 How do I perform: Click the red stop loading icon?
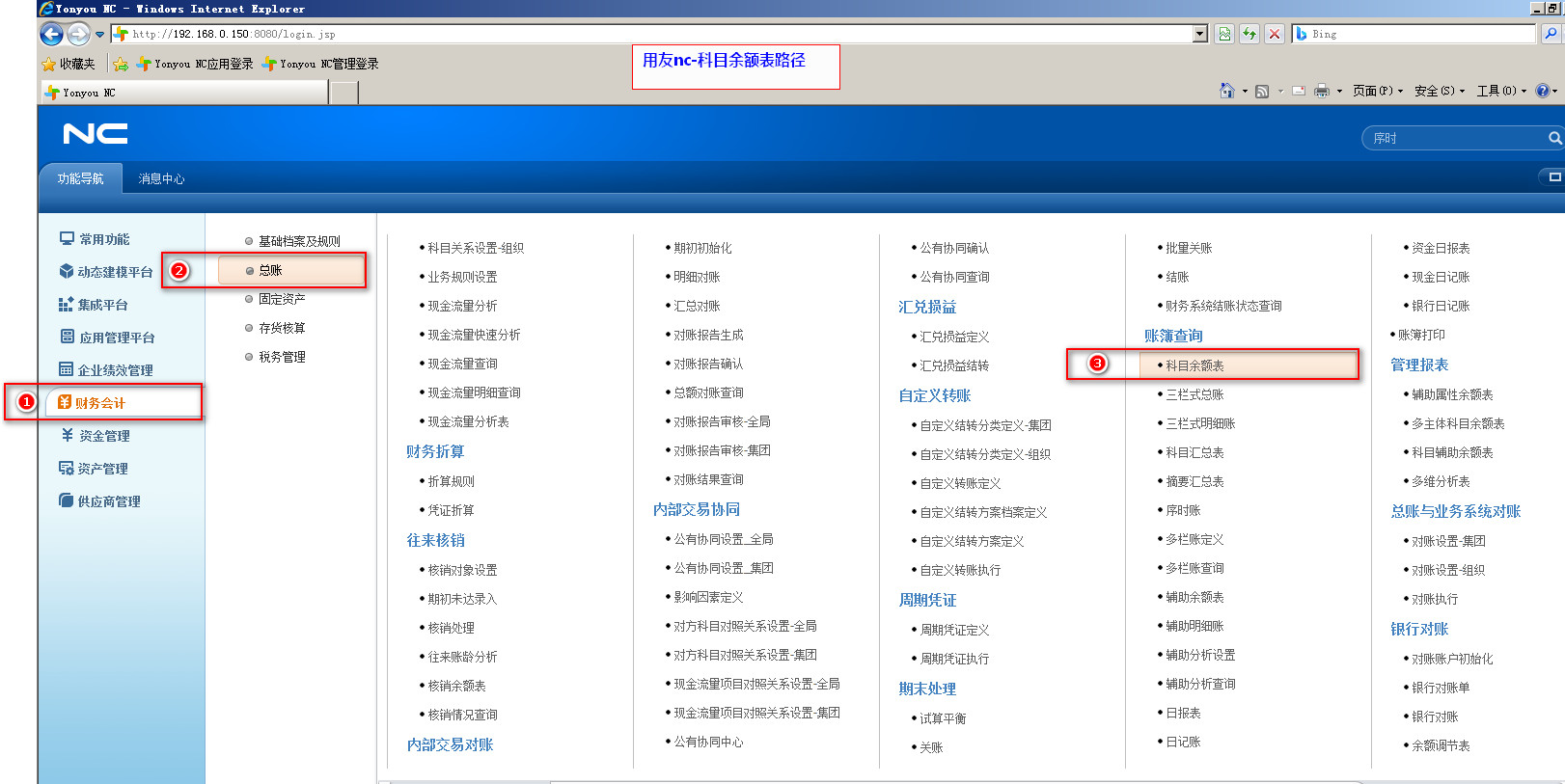coord(1275,34)
